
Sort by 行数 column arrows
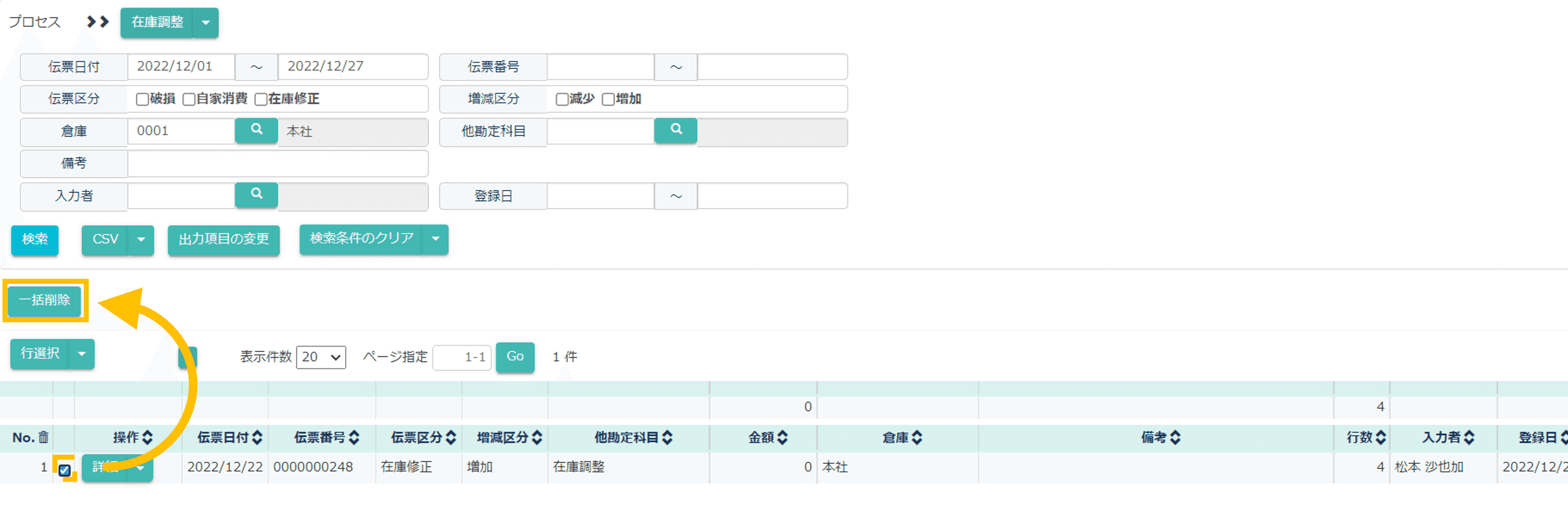(1381, 437)
